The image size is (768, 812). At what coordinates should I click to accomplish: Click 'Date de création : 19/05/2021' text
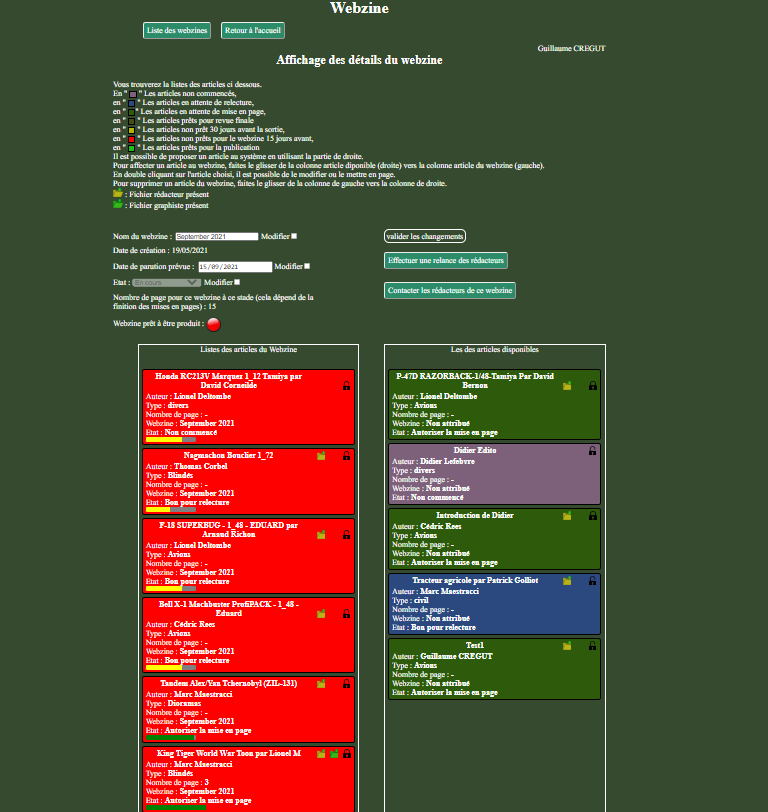point(160,251)
